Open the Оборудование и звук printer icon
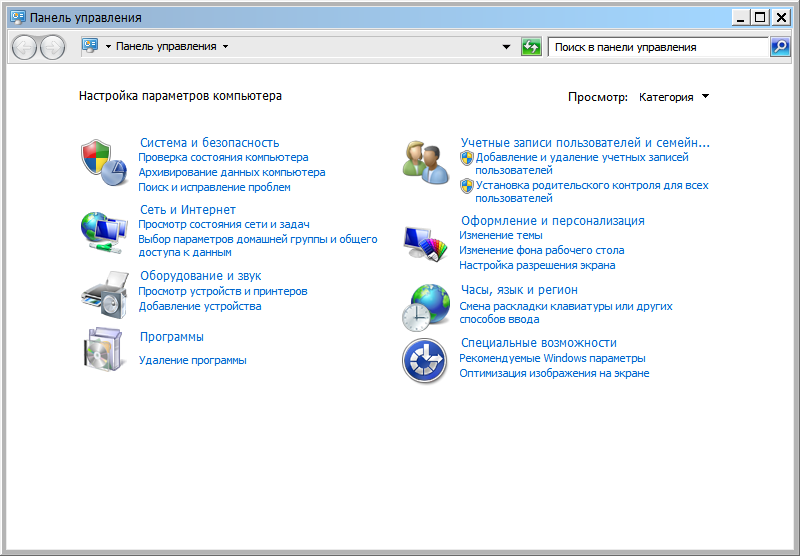 pos(105,295)
